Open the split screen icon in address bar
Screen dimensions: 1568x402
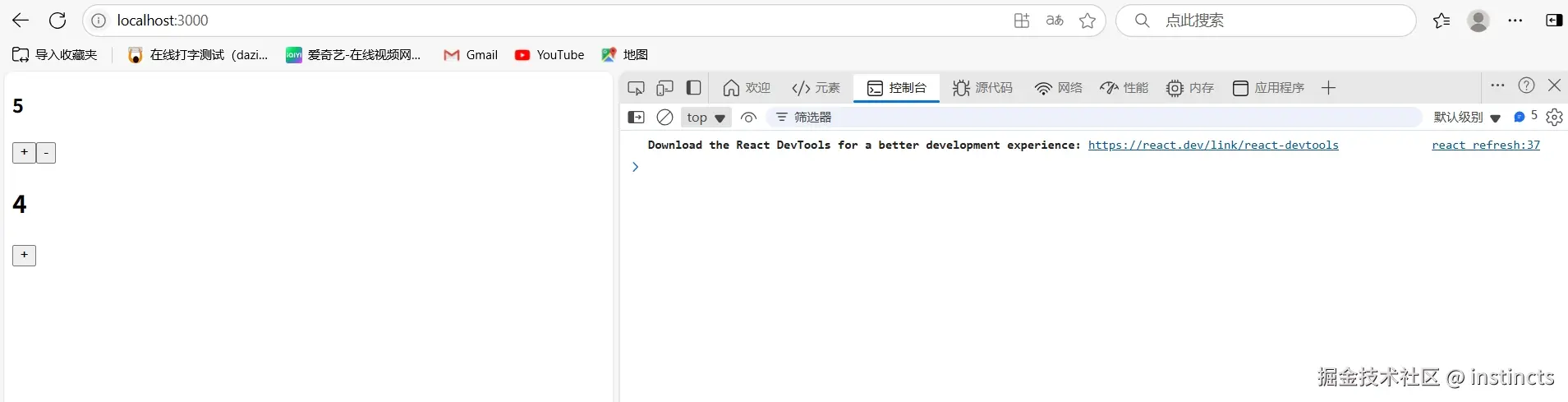pos(1022,21)
